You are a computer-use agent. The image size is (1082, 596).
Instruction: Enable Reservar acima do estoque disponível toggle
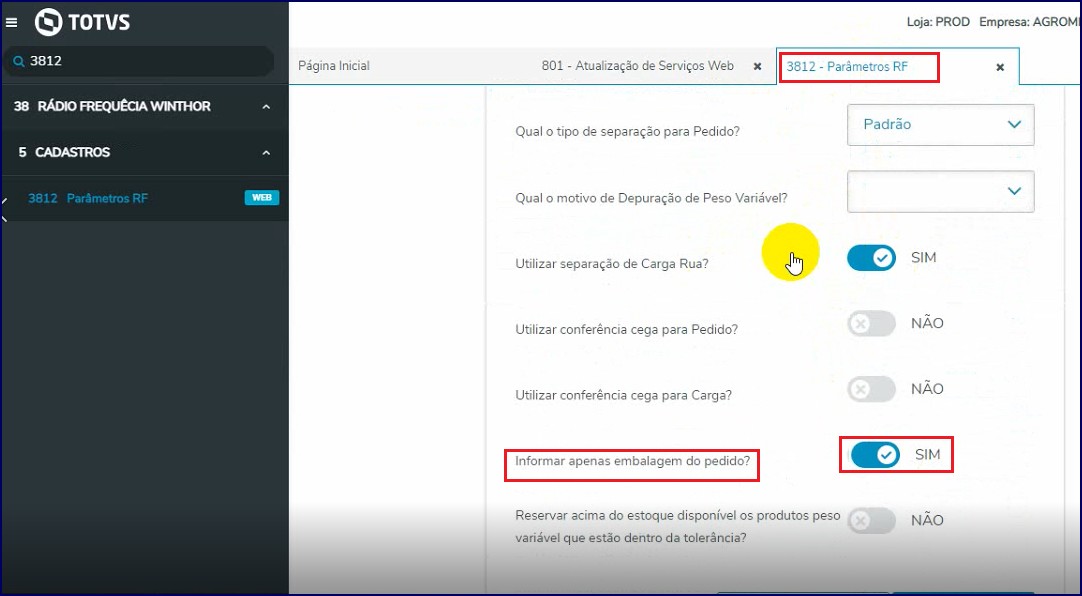pos(872,521)
